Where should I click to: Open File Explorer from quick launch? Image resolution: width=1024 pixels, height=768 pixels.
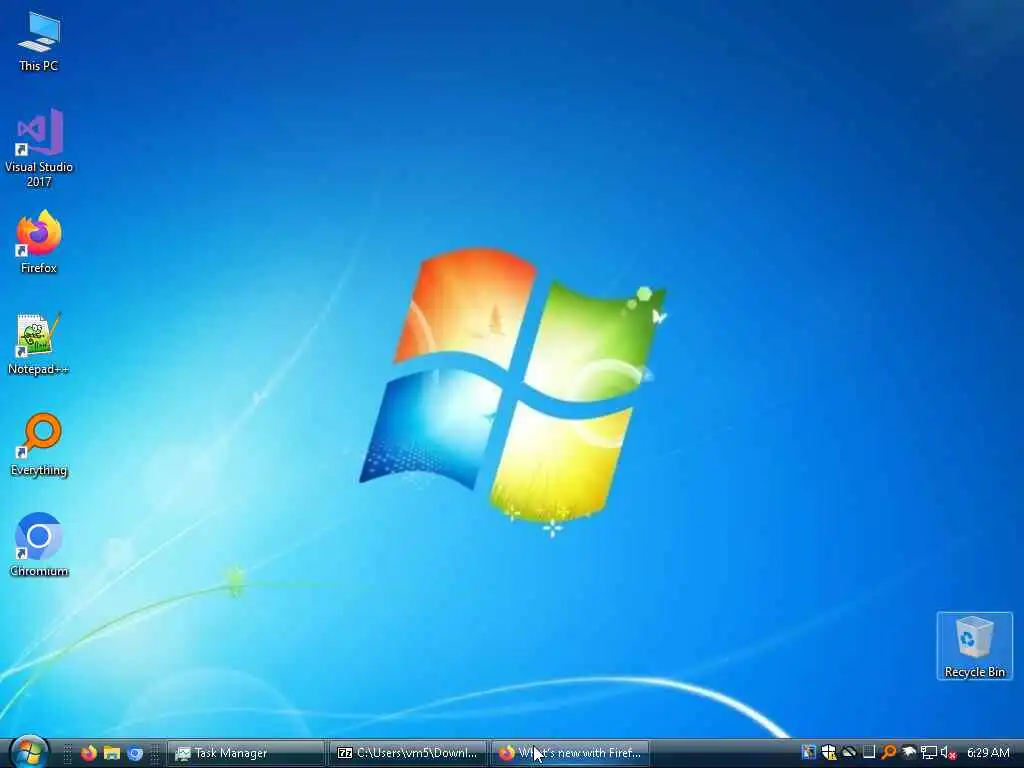[x=112, y=753]
